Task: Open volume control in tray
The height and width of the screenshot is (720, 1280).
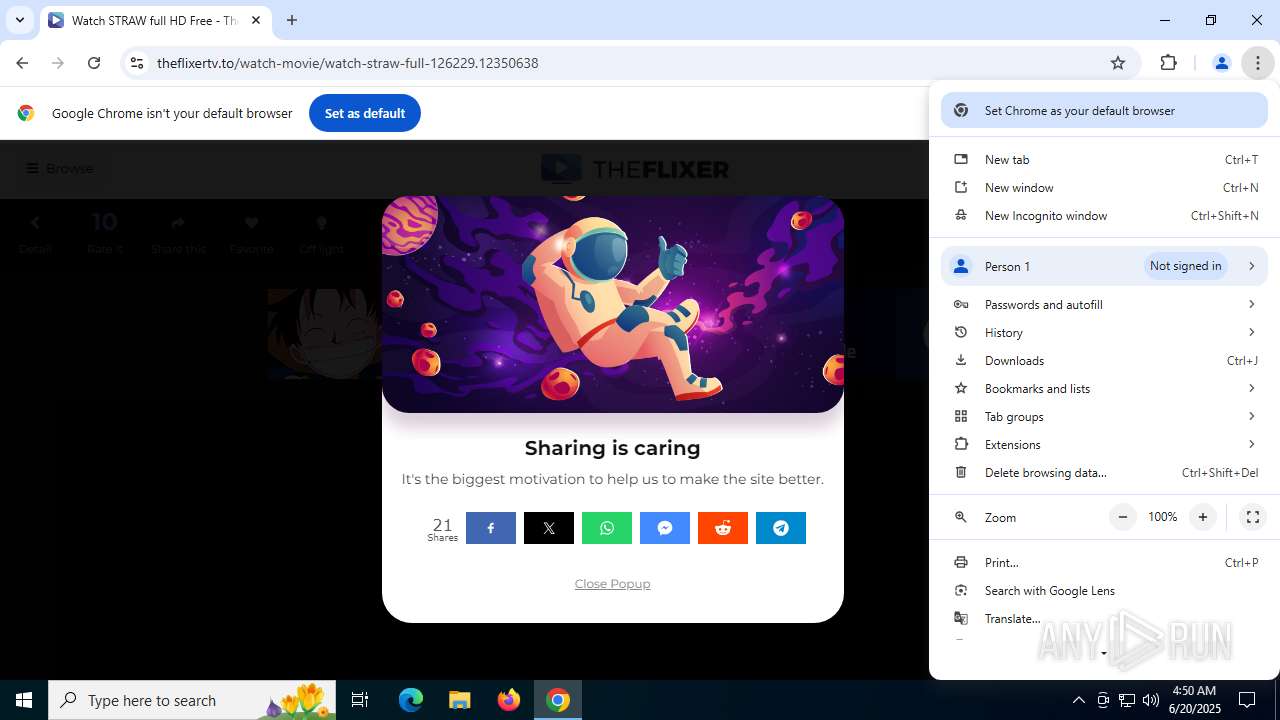Action: 1151,700
